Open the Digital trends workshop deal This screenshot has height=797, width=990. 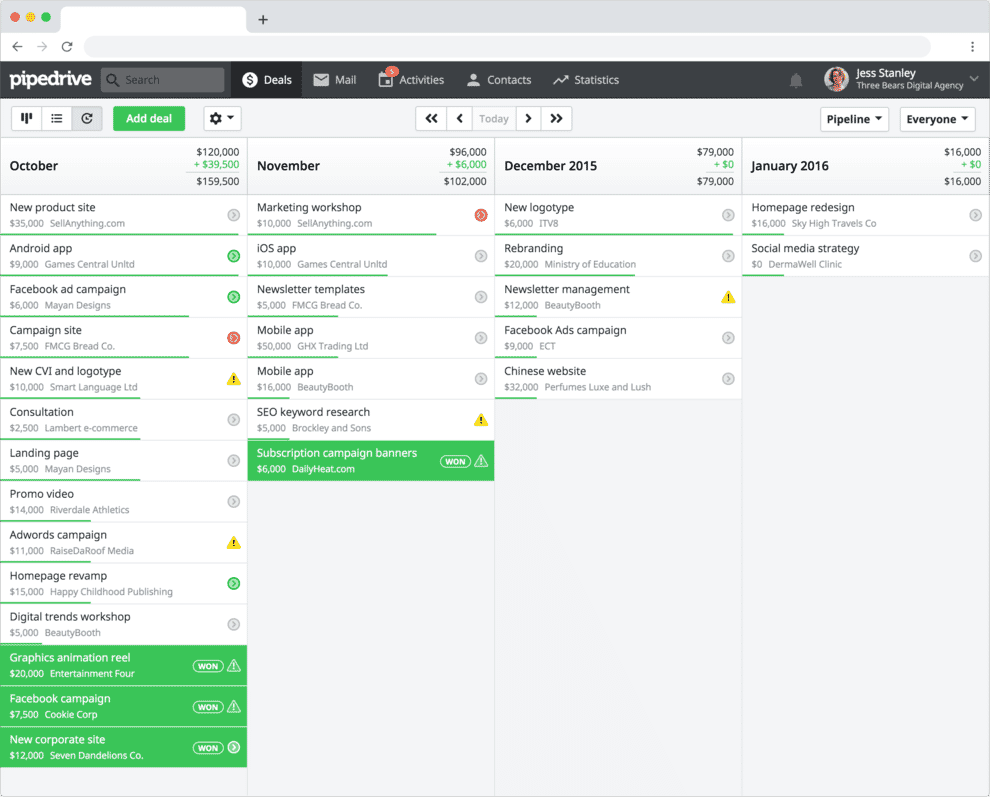124,625
